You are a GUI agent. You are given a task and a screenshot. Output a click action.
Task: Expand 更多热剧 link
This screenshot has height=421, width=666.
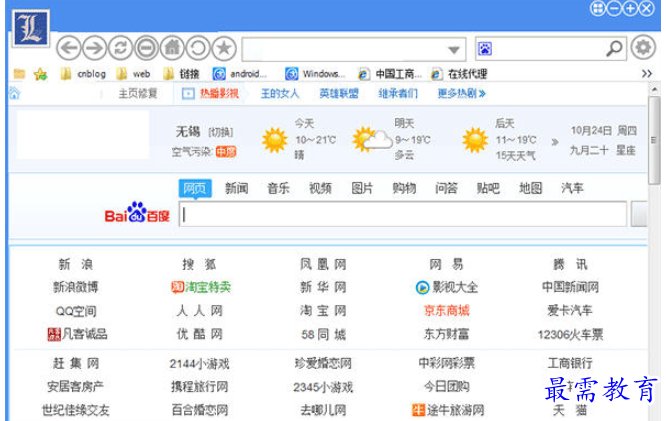pyautogui.click(x=461, y=93)
